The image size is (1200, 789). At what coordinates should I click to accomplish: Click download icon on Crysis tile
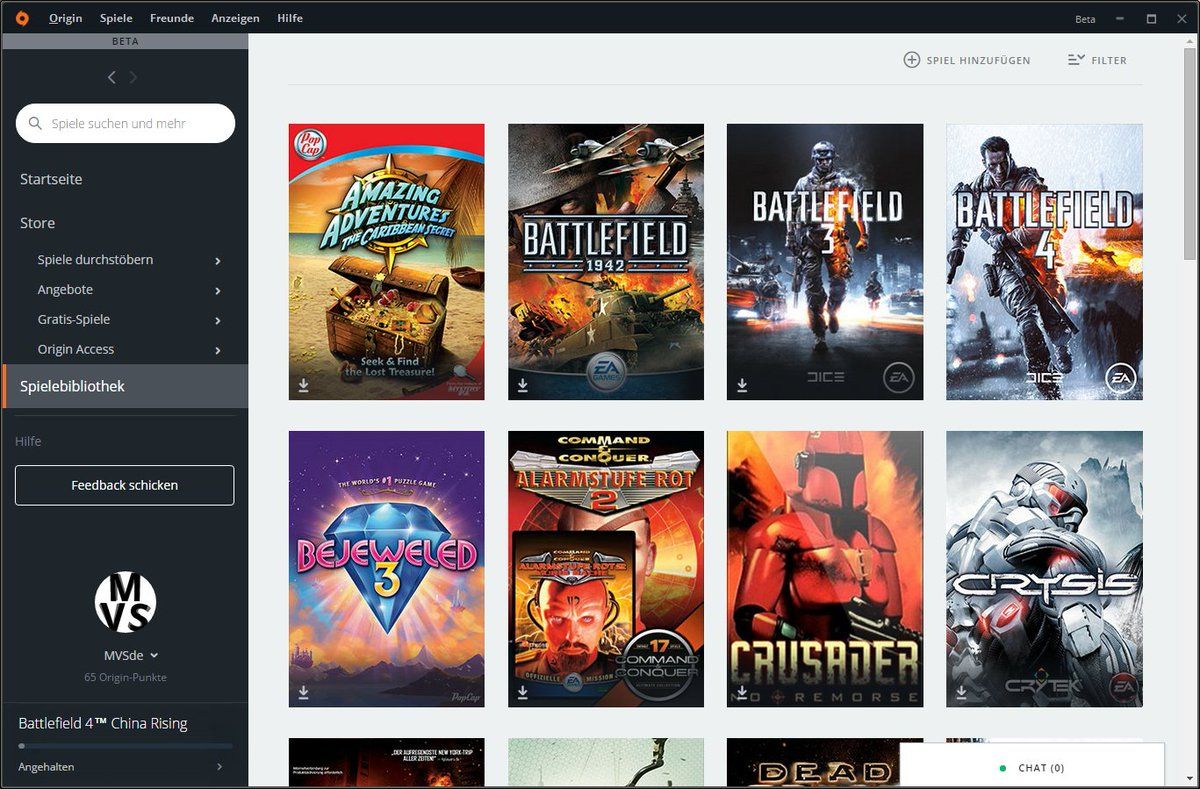(x=960, y=692)
